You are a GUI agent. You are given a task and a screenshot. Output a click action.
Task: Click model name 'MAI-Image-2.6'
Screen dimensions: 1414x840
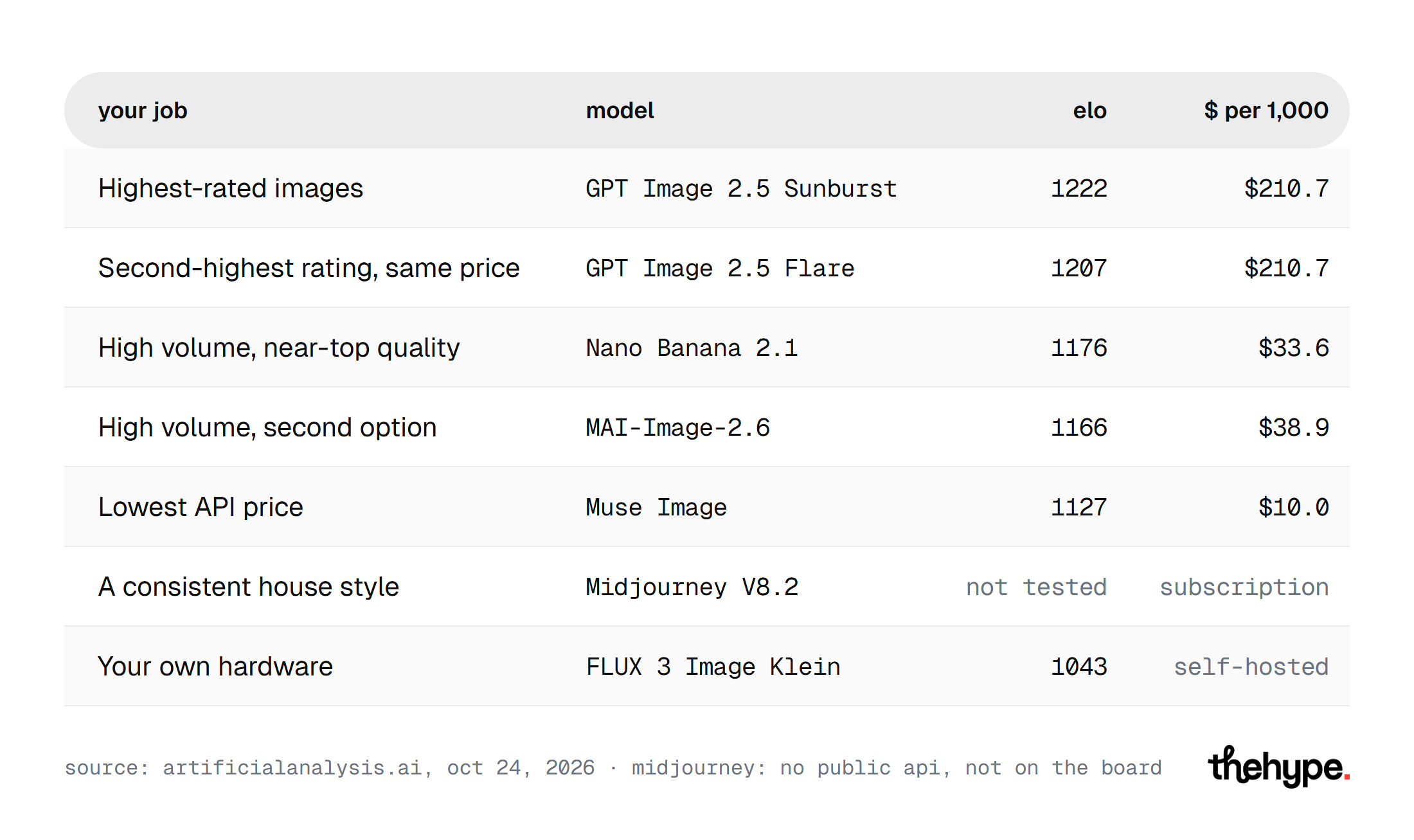click(677, 427)
